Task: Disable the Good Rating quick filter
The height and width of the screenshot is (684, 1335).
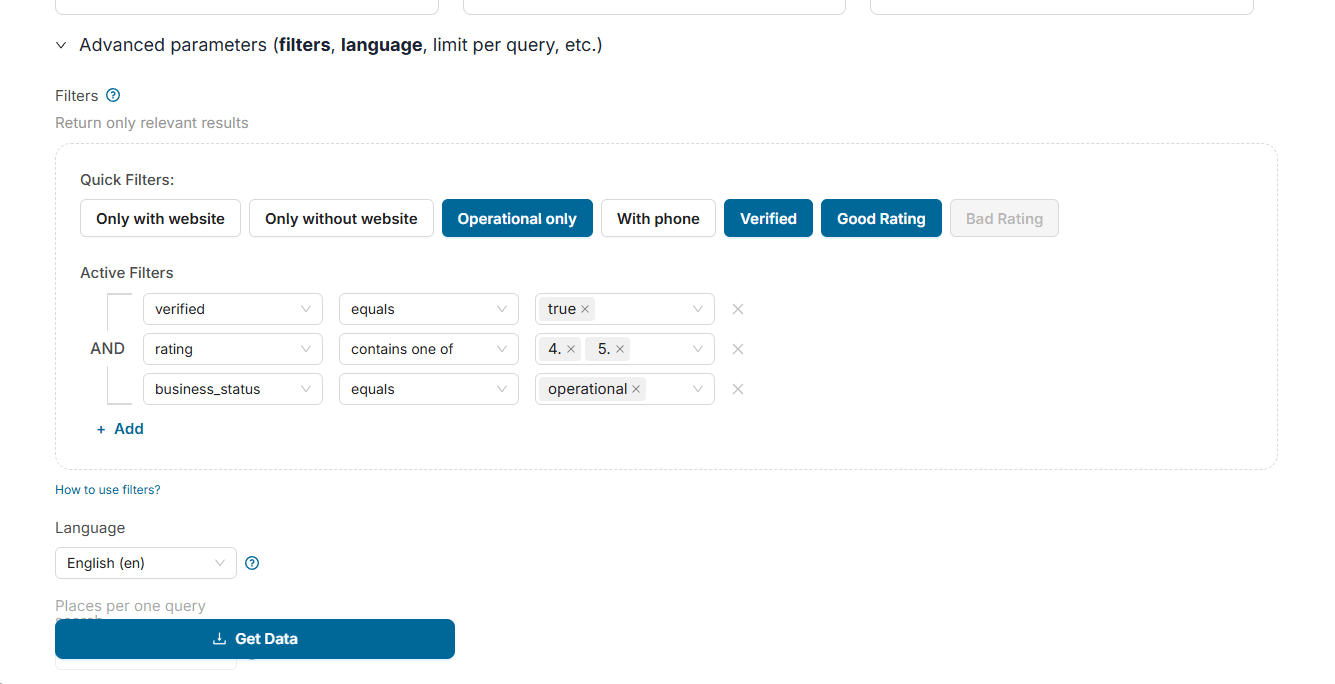Action: (x=881, y=218)
